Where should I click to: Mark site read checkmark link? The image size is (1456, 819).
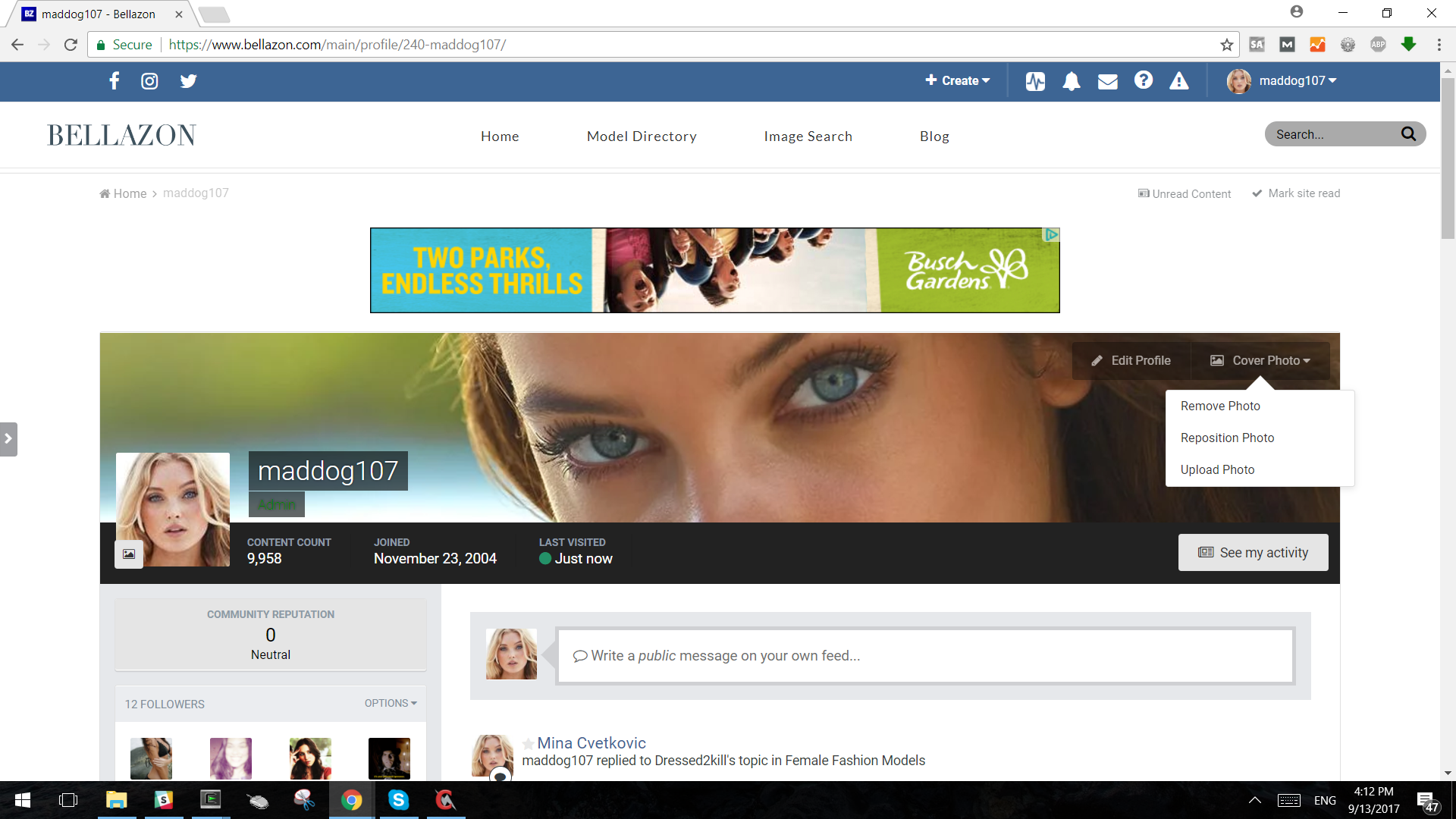click(1295, 193)
